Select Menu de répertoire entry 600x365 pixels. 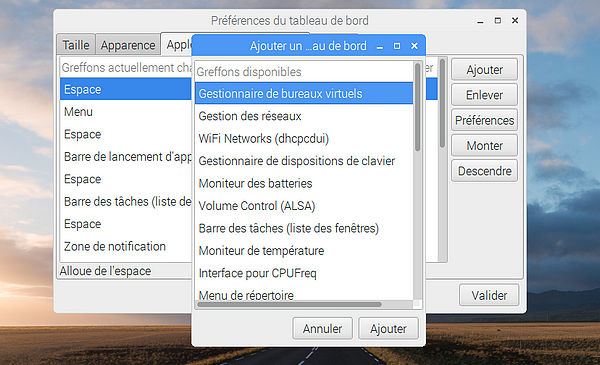[x=304, y=294]
